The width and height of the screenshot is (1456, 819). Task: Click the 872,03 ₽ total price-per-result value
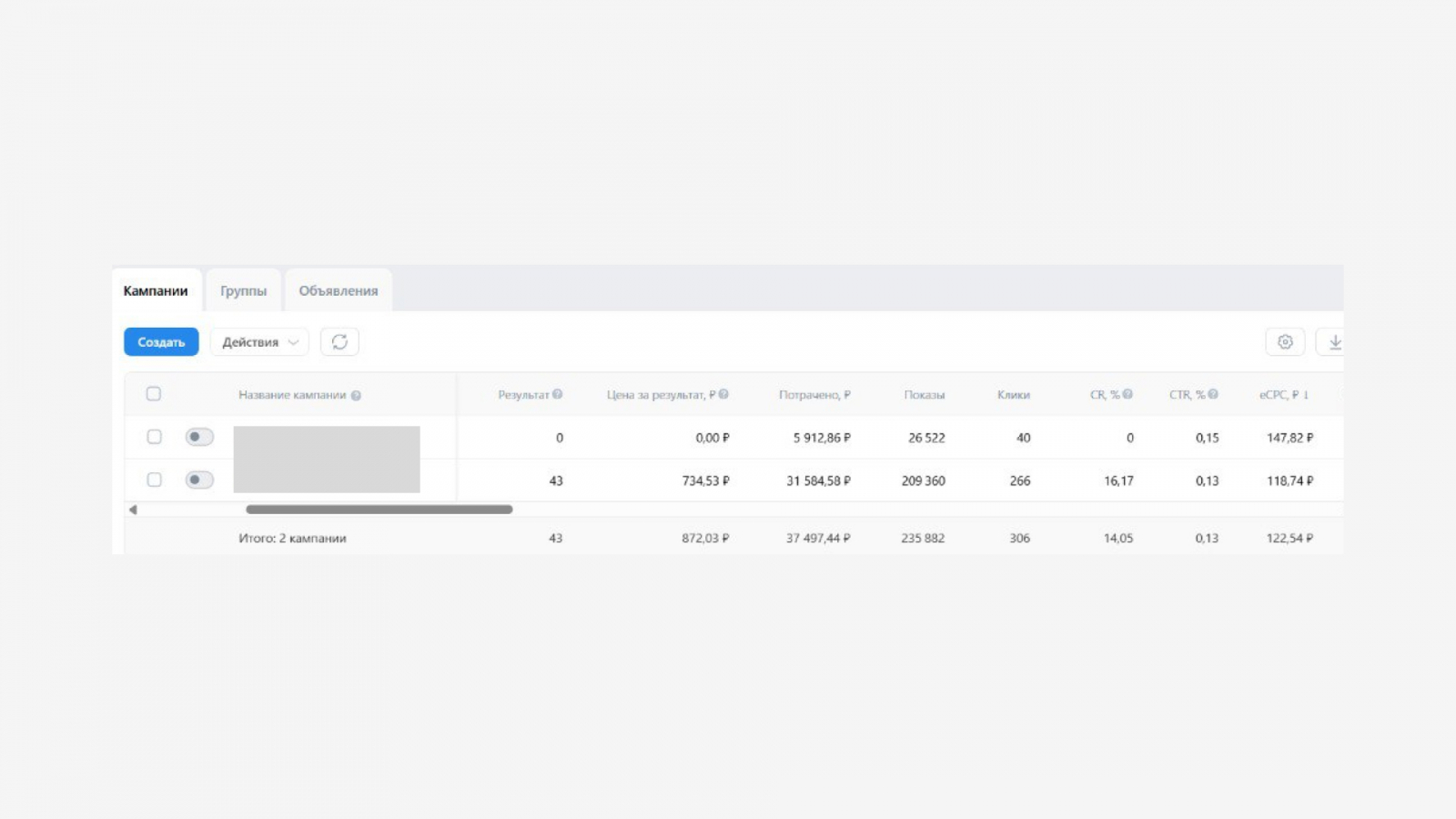706,538
